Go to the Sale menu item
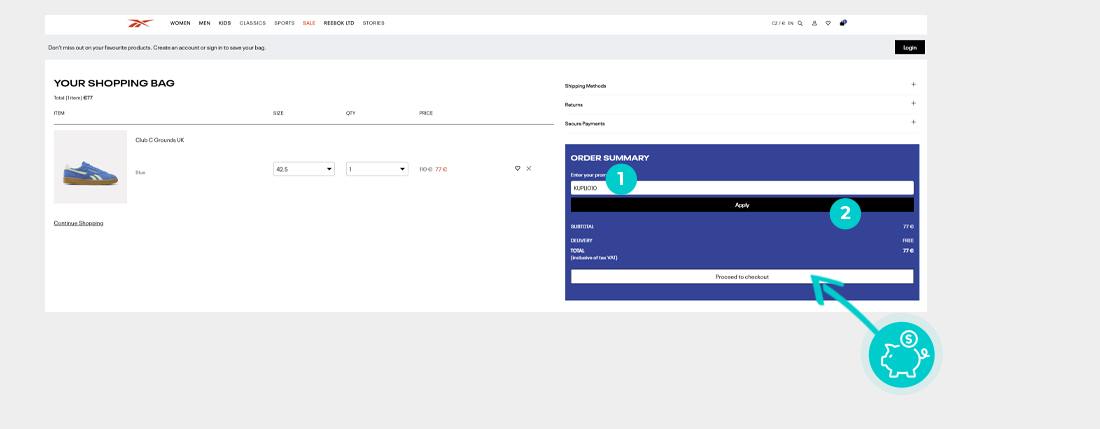This screenshot has width=1100, height=429. click(x=309, y=23)
